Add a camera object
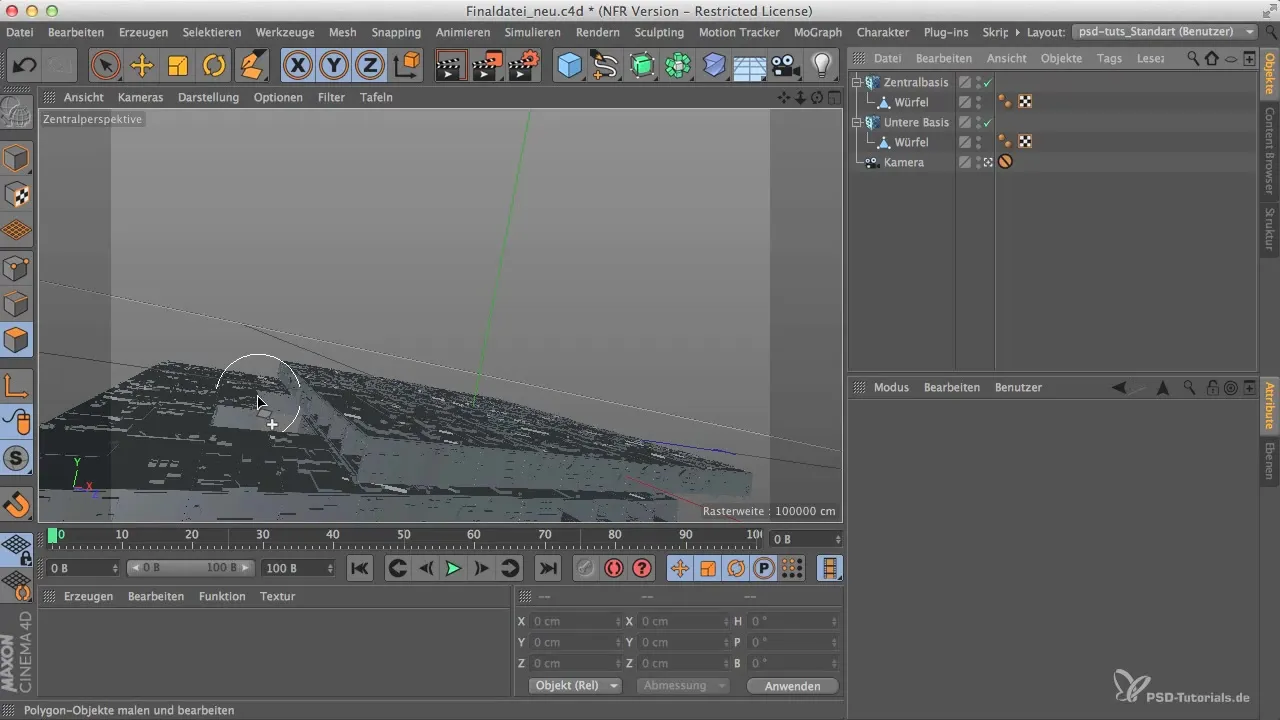 point(786,66)
